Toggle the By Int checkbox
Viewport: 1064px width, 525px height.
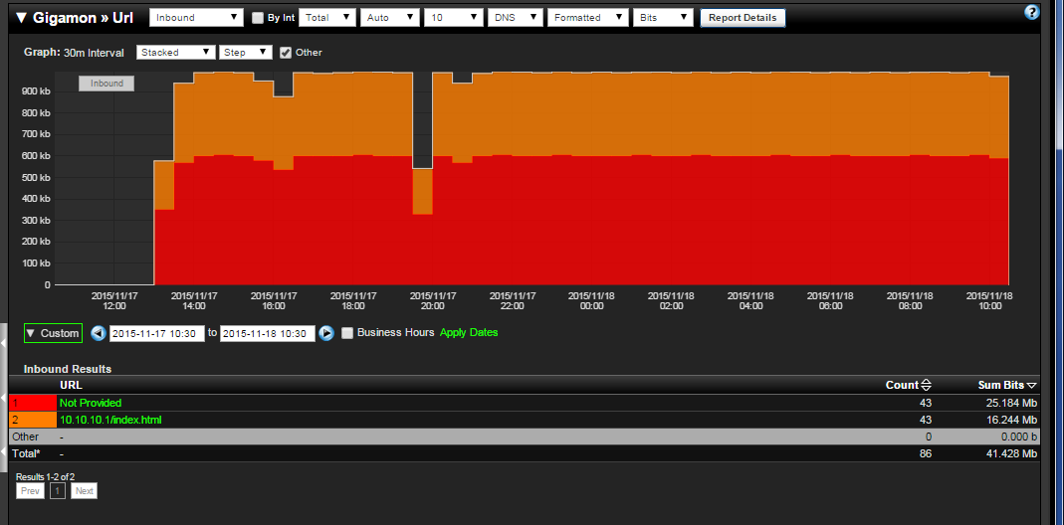pyautogui.click(x=257, y=18)
